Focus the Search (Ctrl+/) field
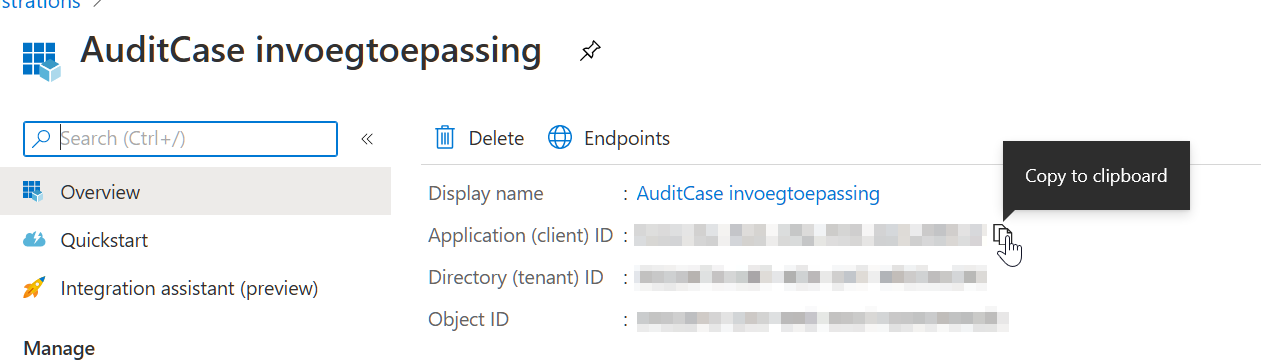Screen dimensions: 1261x360 tap(180, 139)
